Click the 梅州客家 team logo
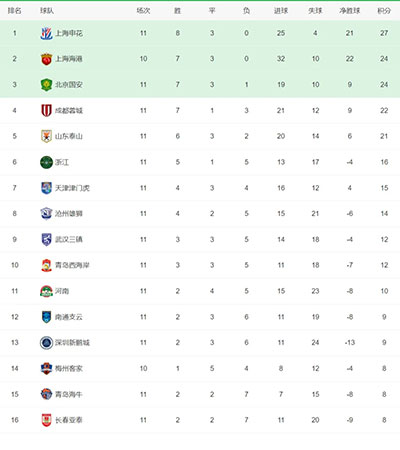Image resolution: width=400 pixels, height=450 pixels. point(46,368)
